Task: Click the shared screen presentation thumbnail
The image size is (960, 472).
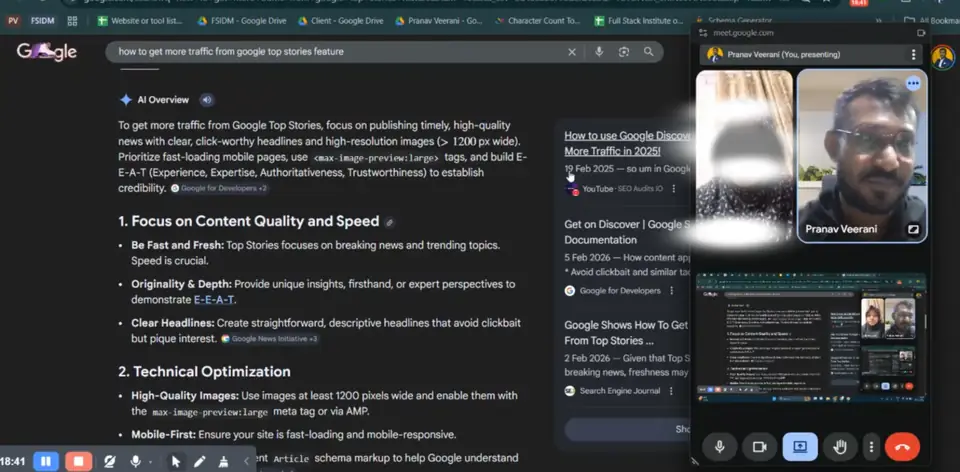Action: coord(811,338)
